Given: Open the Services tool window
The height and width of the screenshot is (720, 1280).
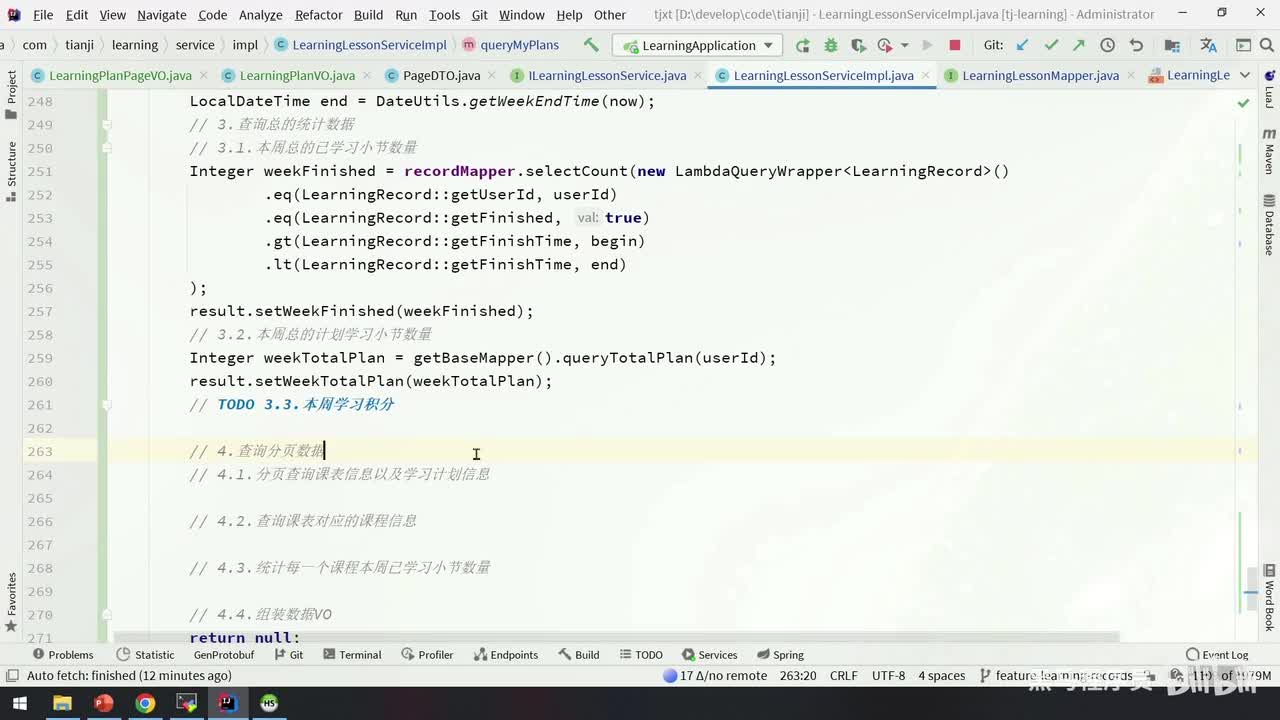Looking at the screenshot, I should click(709, 655).
